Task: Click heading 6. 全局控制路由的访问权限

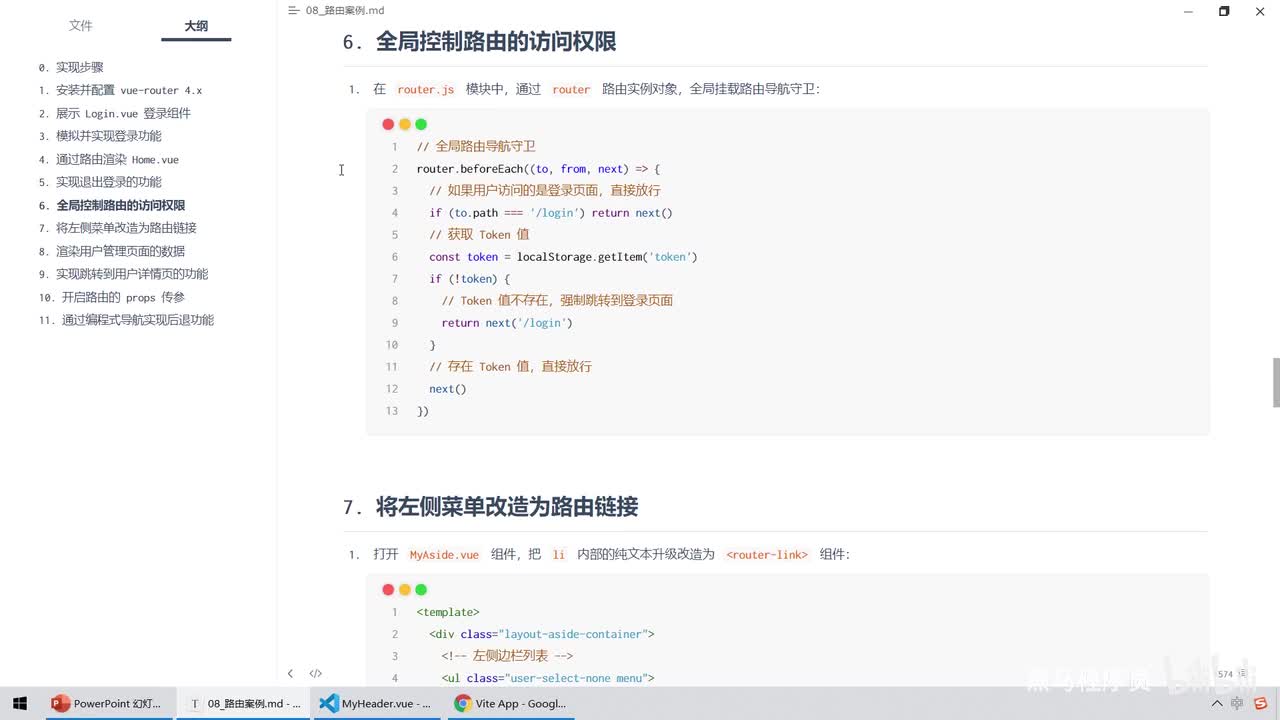Action: coord(479,42)
